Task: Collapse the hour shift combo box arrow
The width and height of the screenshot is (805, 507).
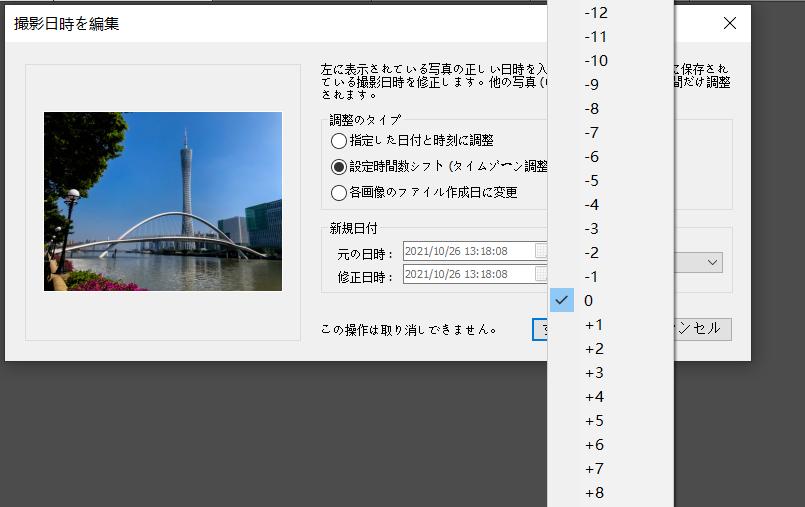Action: pyautogui.click(x=713, y=262)
